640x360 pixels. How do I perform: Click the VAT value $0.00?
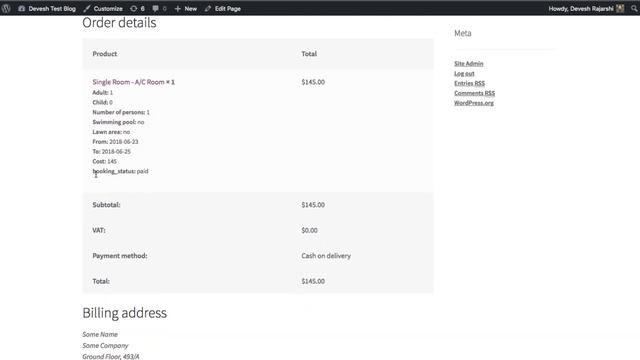[x=309, y=230]
